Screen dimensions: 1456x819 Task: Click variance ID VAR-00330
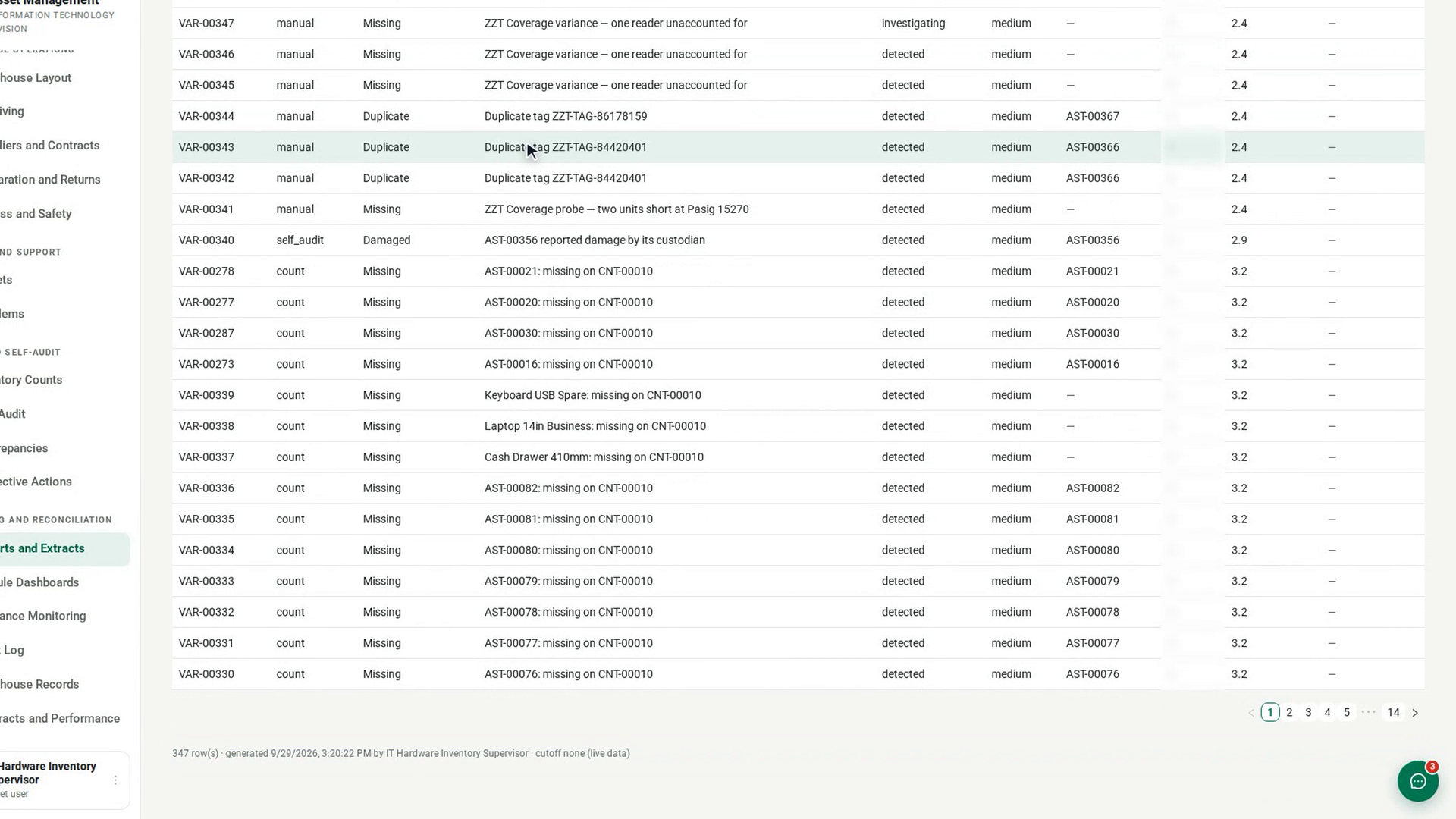pos(206,675)
